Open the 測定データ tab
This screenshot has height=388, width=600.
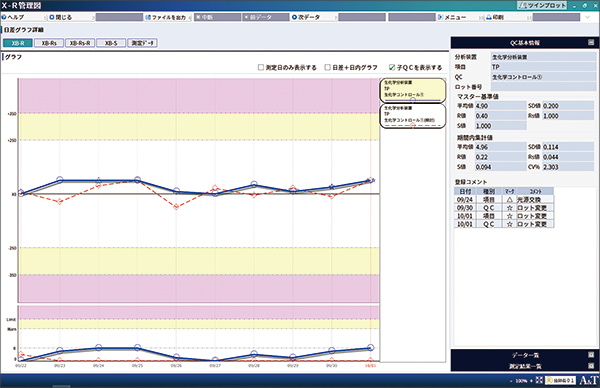point(142,43)
